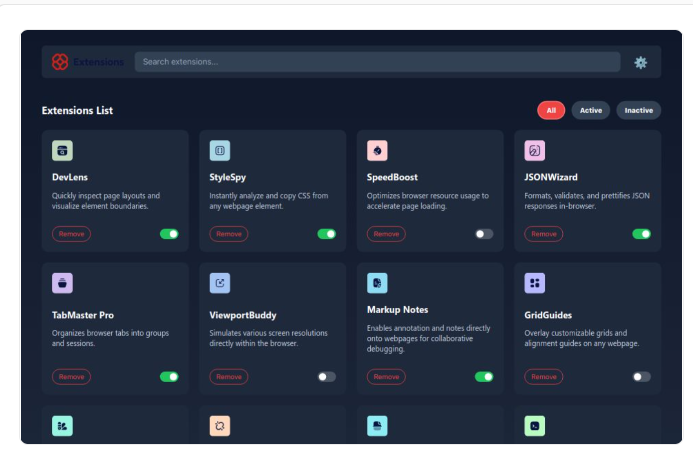
Task: Click 'Instantly analyze and copy CSS' description
Action: point(269,201)
